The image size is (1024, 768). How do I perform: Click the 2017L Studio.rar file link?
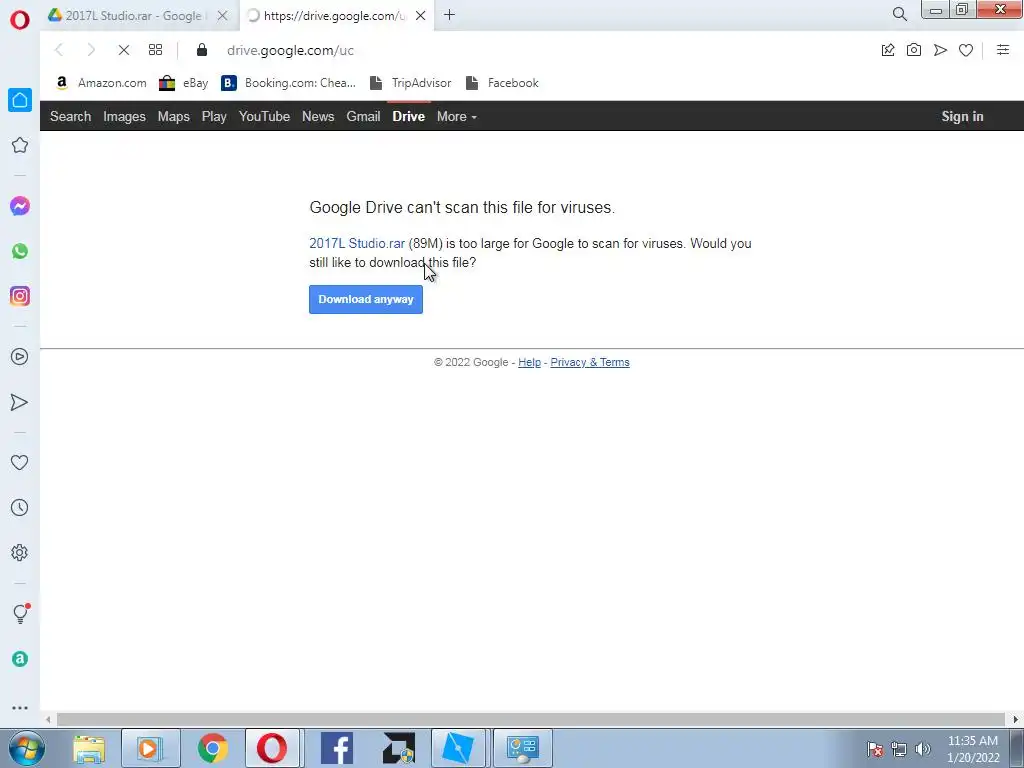(x=357, y=244)
